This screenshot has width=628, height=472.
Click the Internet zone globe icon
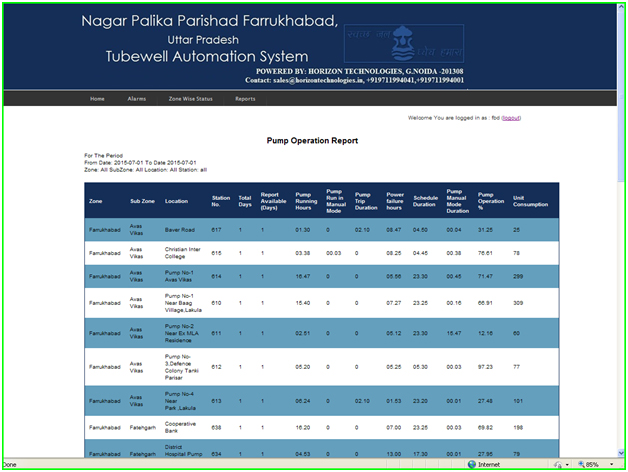(473, 464)
